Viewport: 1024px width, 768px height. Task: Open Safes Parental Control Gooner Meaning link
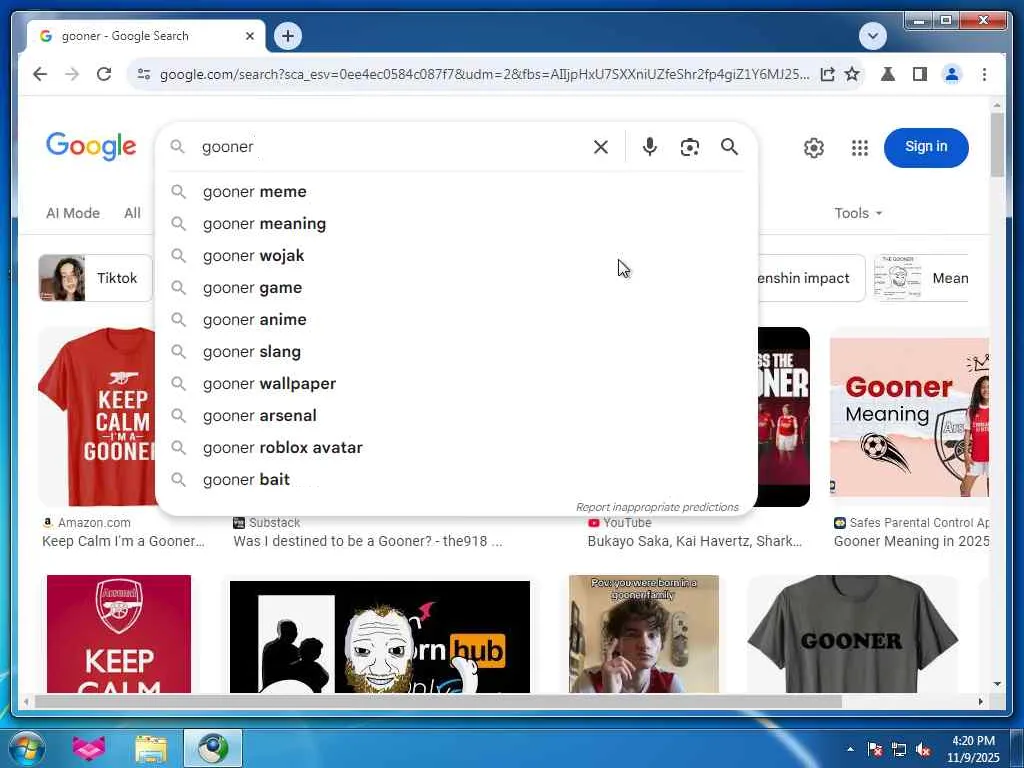912,541
